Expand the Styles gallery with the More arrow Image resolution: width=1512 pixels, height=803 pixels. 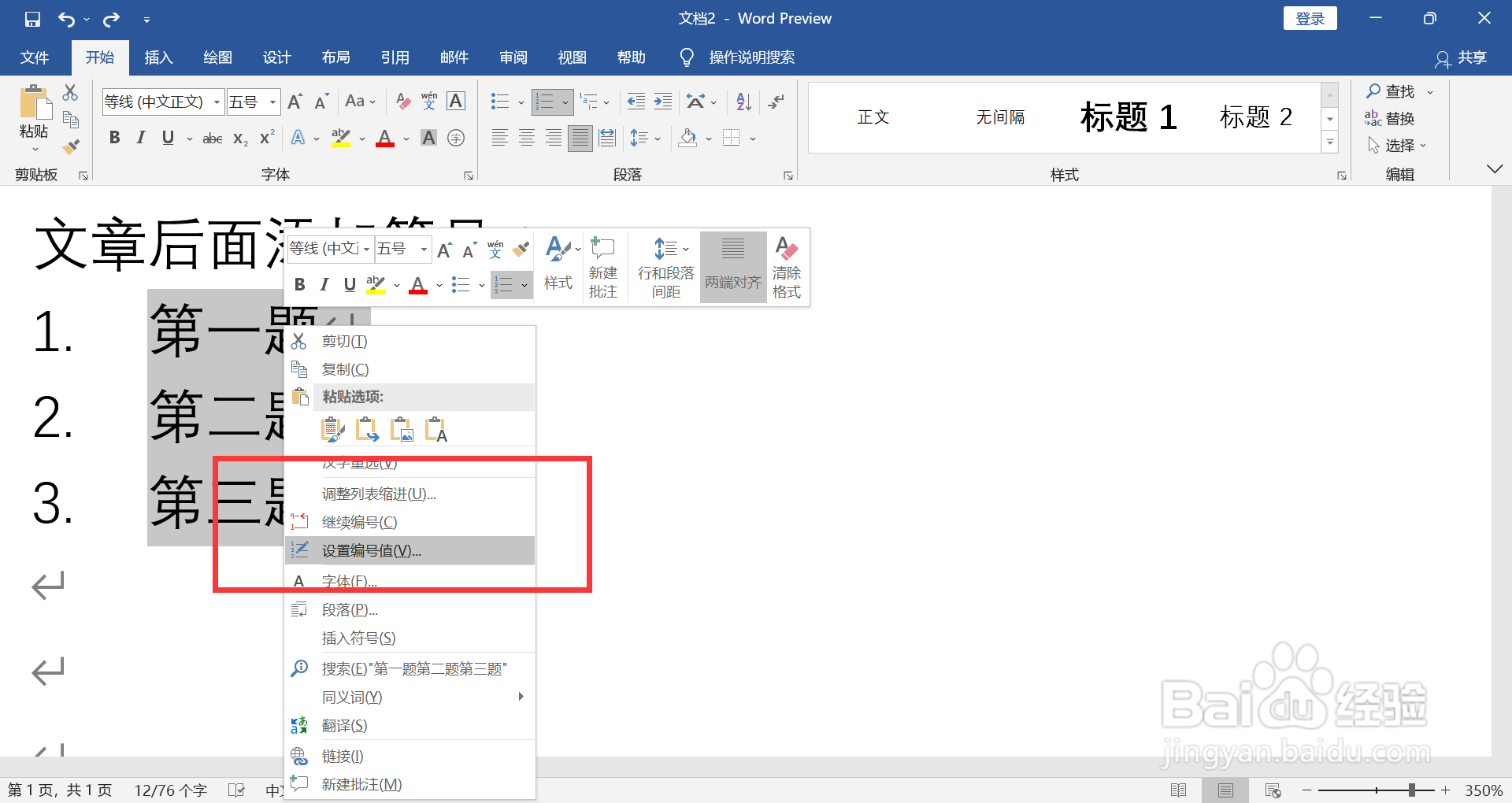point(1330,142)
